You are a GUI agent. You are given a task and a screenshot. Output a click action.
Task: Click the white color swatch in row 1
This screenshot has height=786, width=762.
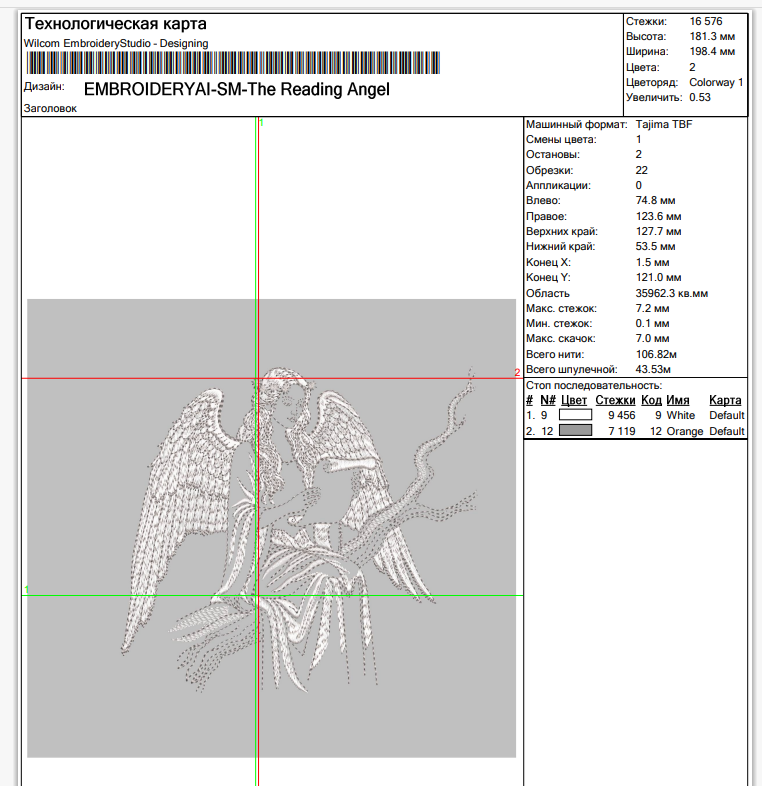point(575,415)
